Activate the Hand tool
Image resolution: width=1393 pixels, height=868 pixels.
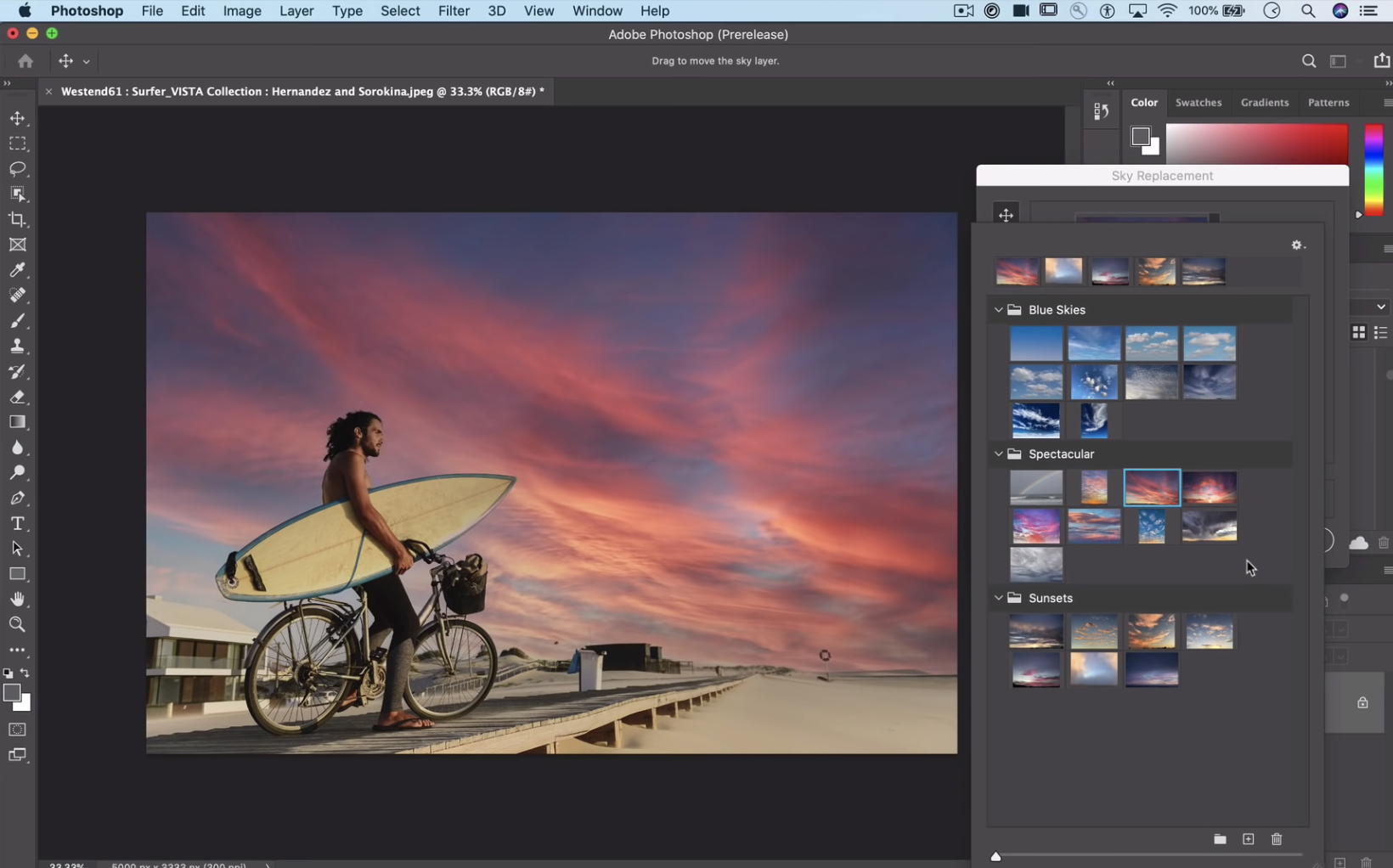click(17, 600)
